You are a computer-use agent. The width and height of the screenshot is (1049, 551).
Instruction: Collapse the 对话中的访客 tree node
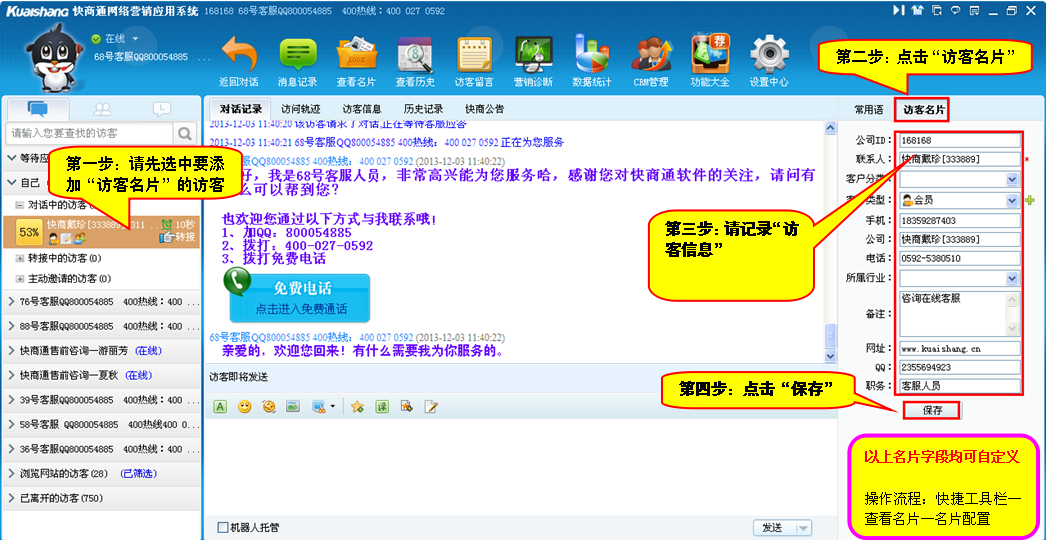pyautogui.click(x=20, y=204)
